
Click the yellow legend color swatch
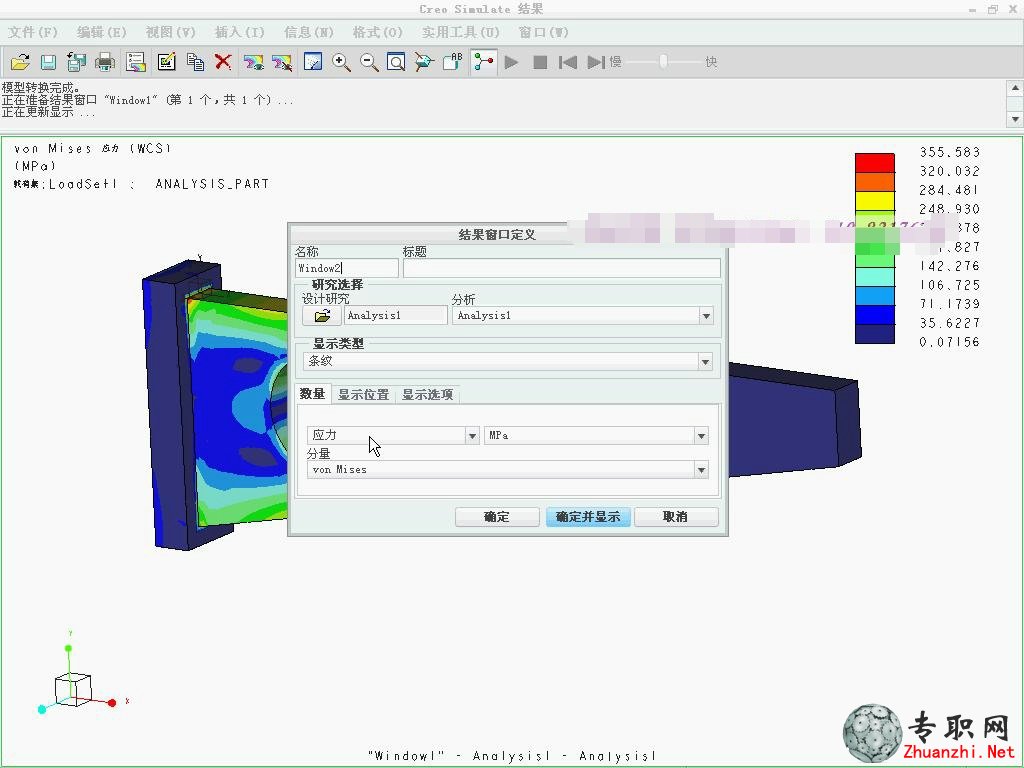874,201
